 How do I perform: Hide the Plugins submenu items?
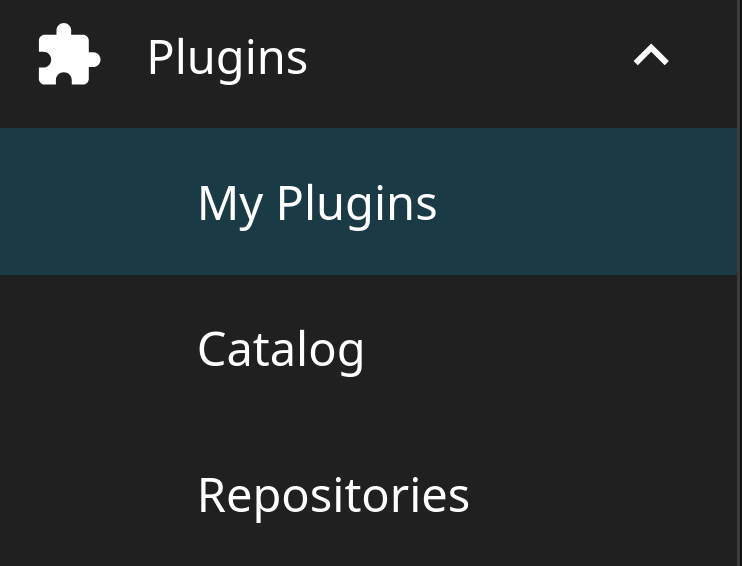click(x=651, y=56)
